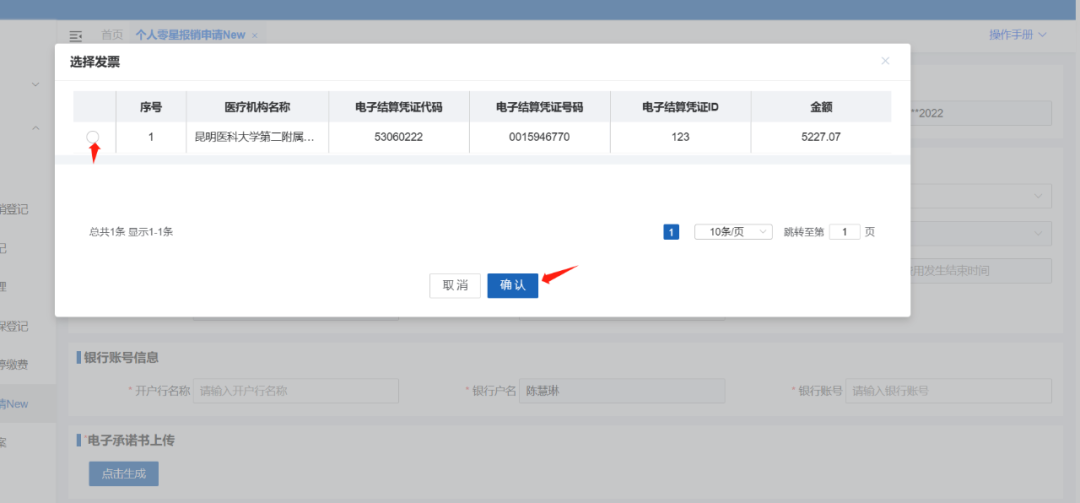Click pagination page number 1
Screen dimensions: 1080x503
click(x=671, y=232)
